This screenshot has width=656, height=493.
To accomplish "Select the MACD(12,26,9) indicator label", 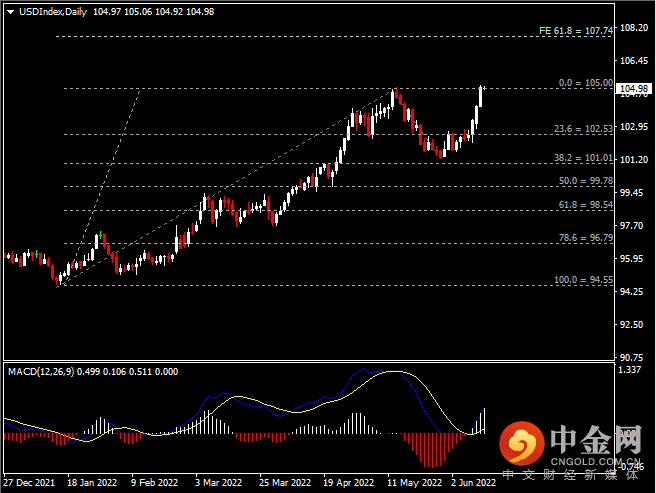I will click(x=41, y=372).
